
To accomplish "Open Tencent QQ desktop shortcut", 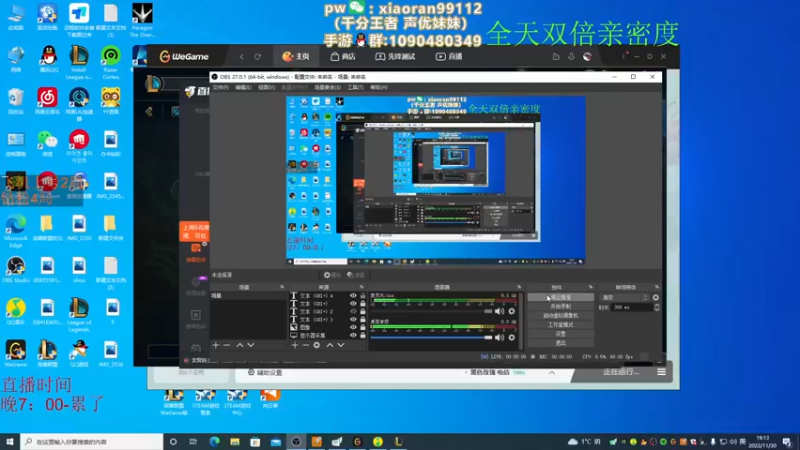I will [x=47, y=59].
